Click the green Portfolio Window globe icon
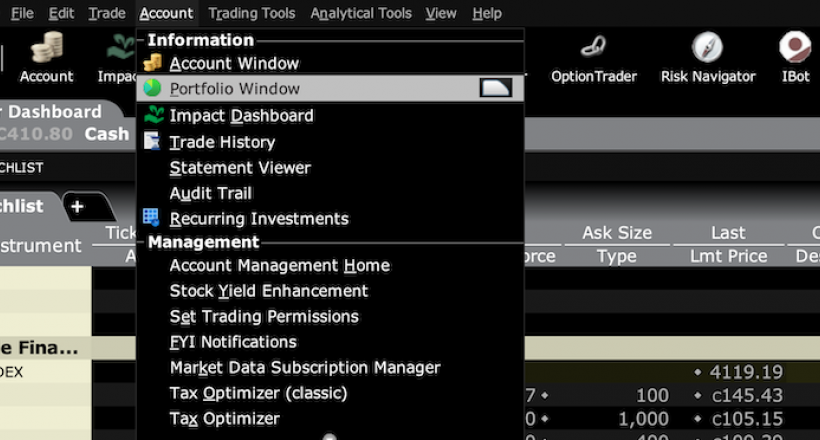This screenshot has height=440, width=820. (152, 89)
